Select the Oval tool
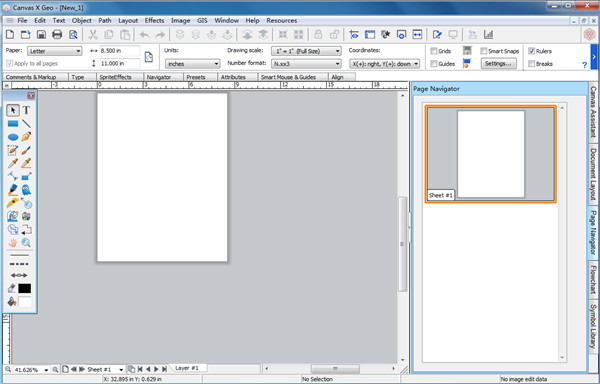This screenshot has width=600, height=384. (13, 137)
